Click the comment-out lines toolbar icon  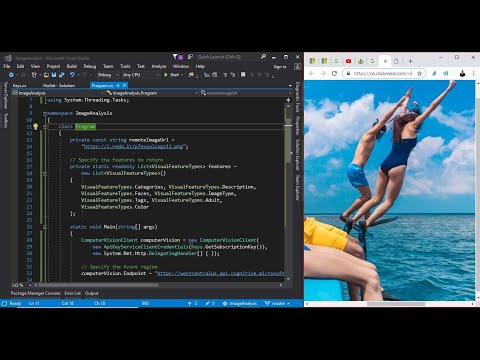[225, 75]
